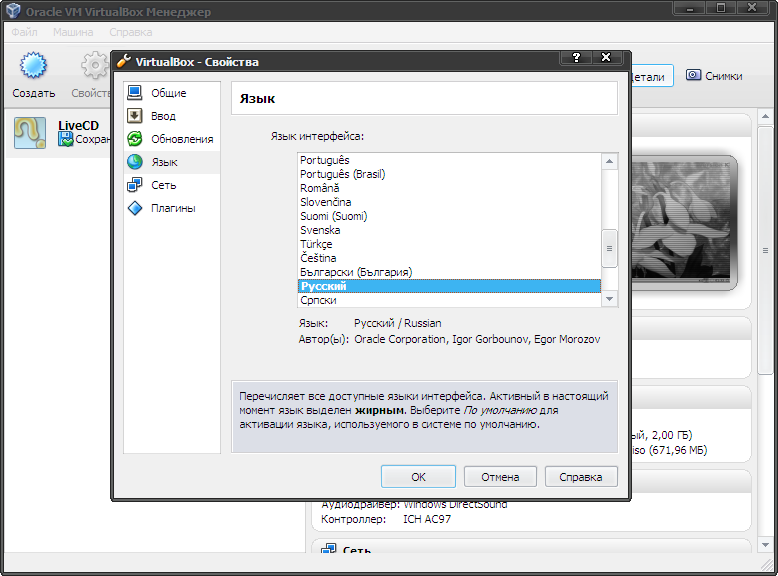Screen dimensions: 778x576
Task: Select Српски language
Action: [450, 300]
